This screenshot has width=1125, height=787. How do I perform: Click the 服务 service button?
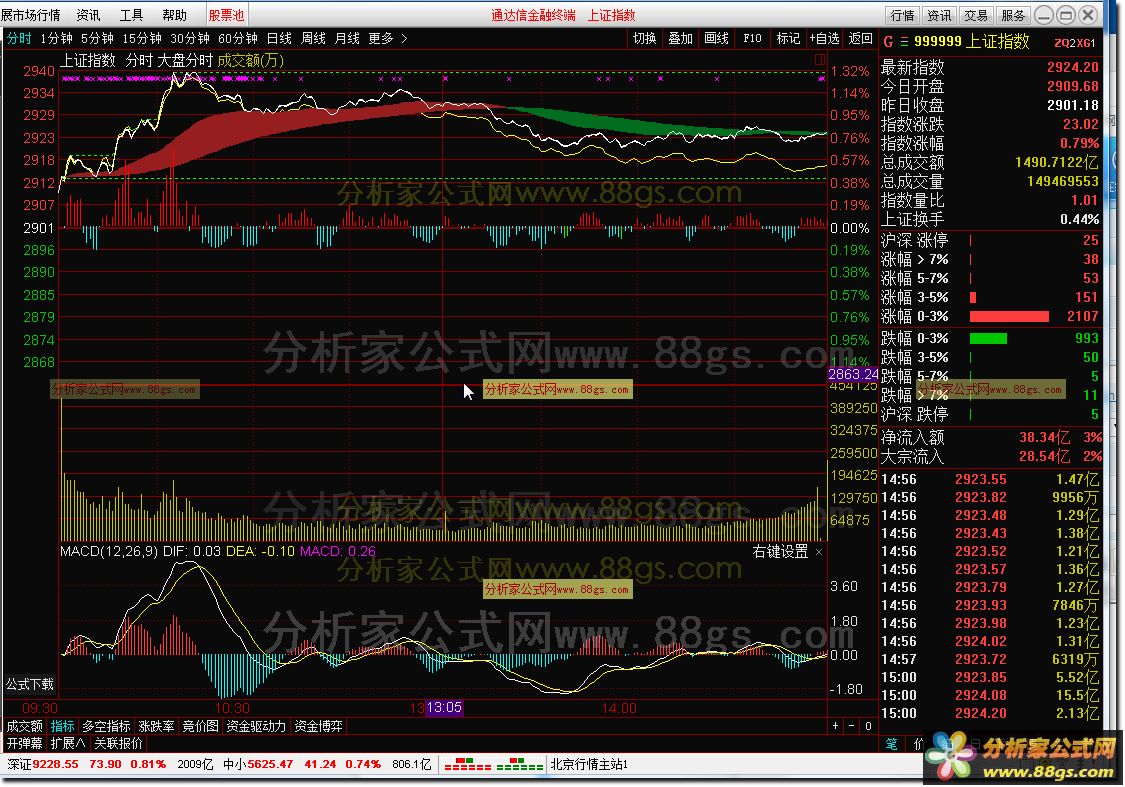[x=1012, y=15]
